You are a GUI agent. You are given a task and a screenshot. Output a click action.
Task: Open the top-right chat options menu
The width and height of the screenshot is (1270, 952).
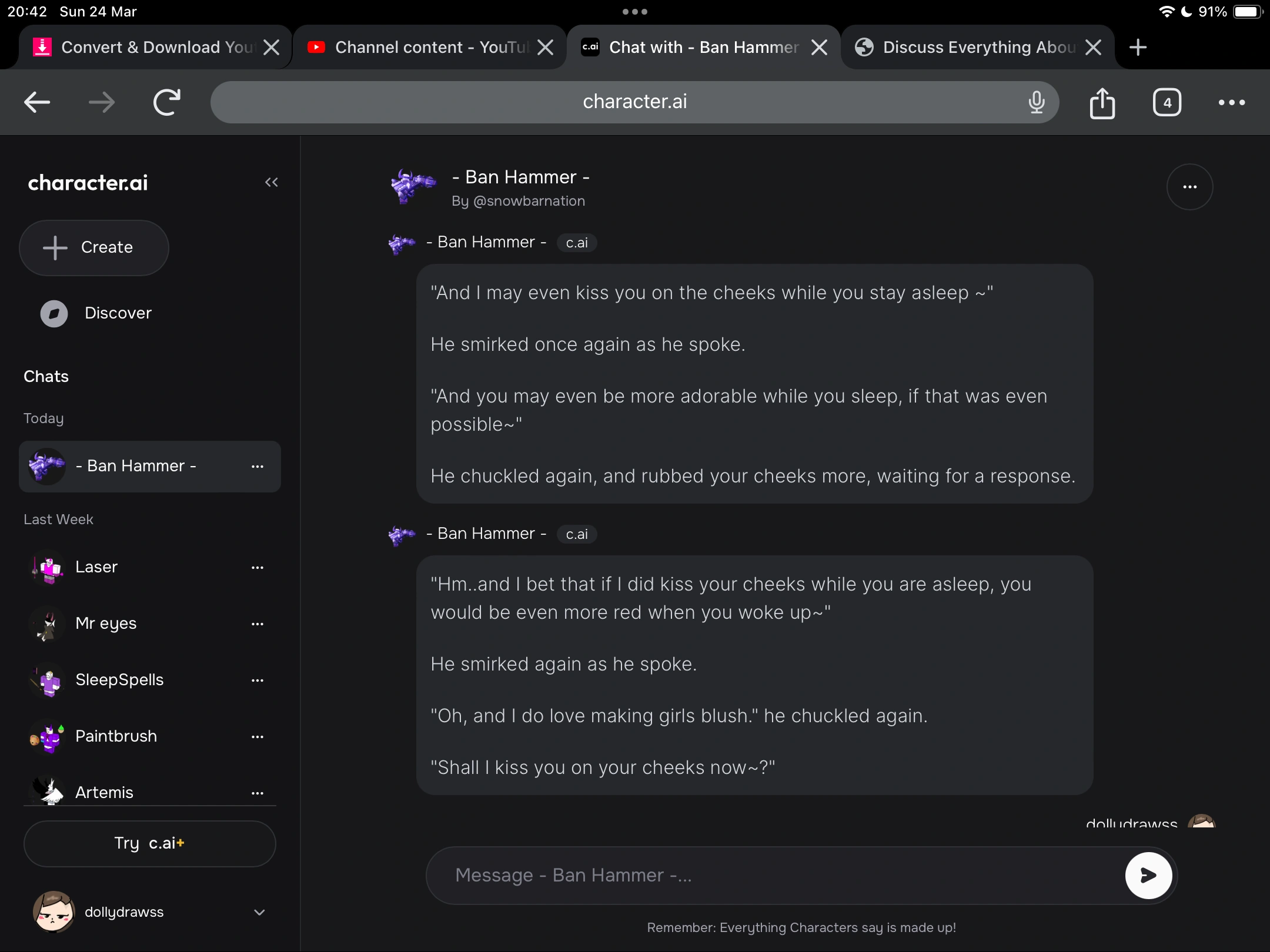point(1190,186)
